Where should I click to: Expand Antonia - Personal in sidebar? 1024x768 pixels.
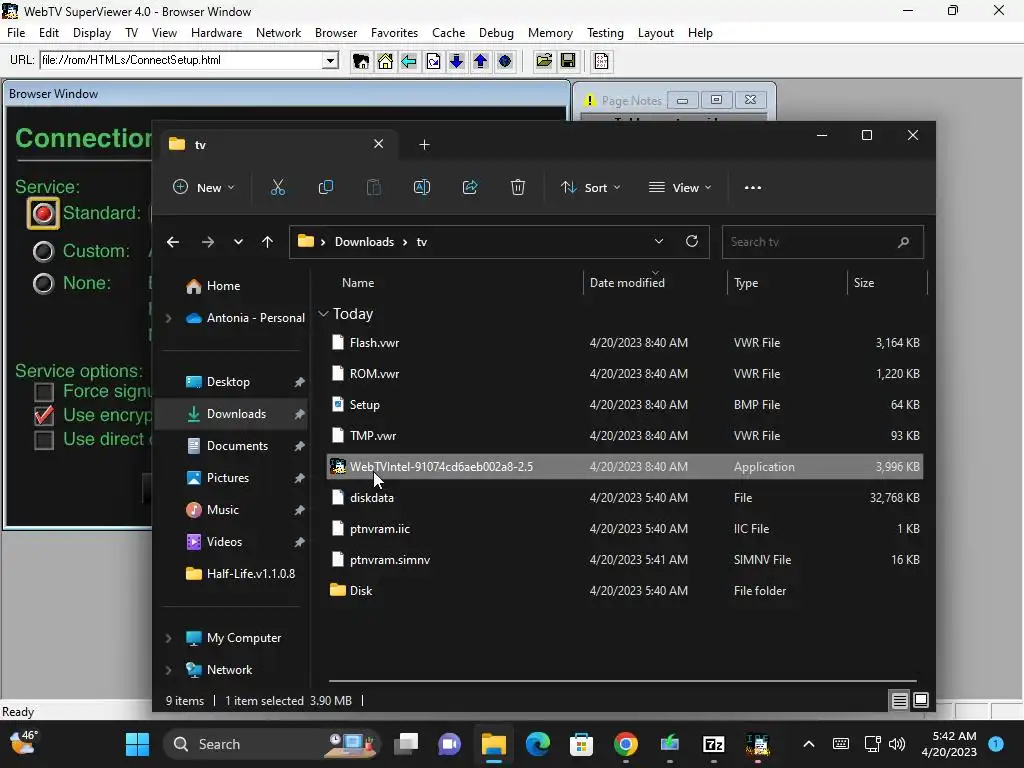[168, 318]
